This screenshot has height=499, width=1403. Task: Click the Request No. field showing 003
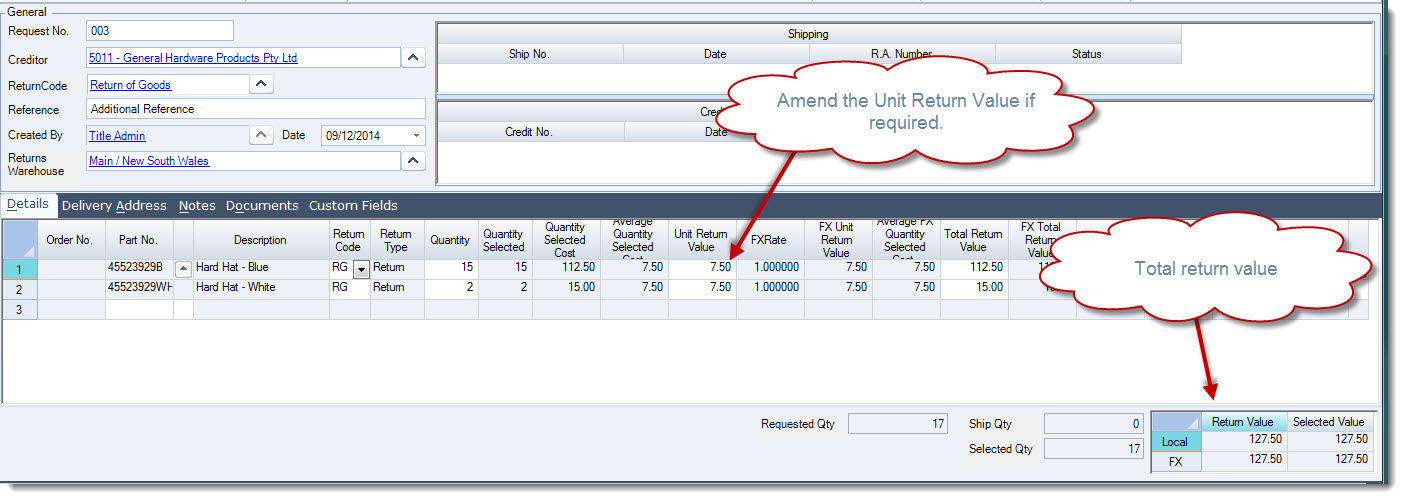point(160,31)
